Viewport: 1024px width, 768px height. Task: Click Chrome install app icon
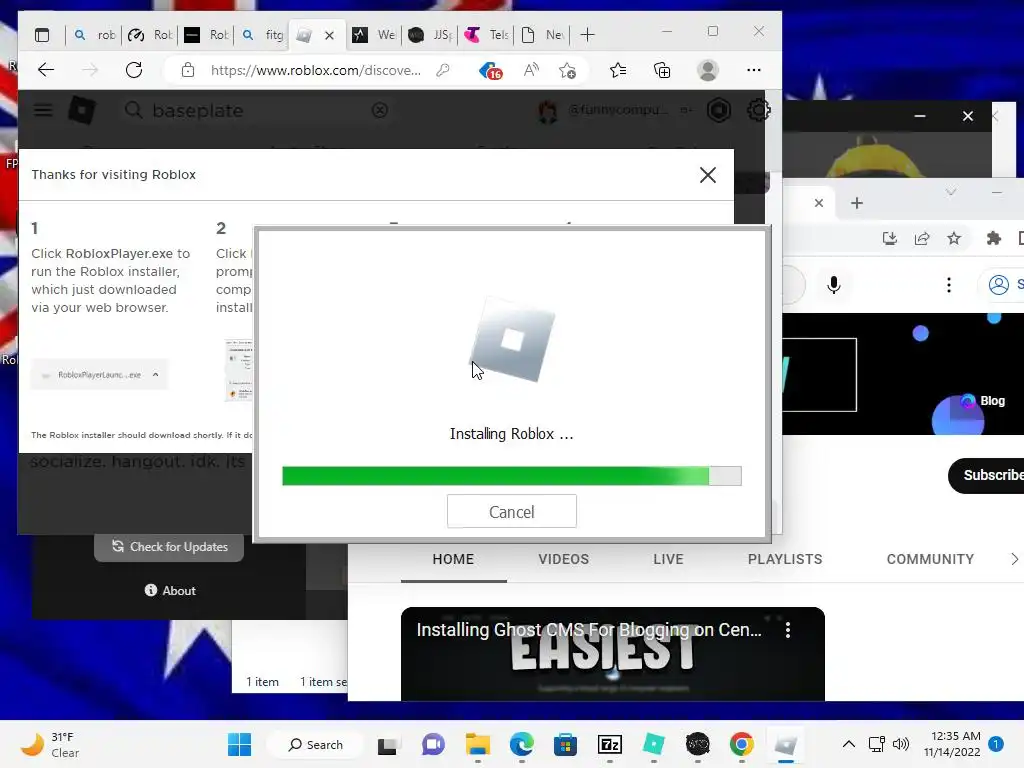[889, 238]
